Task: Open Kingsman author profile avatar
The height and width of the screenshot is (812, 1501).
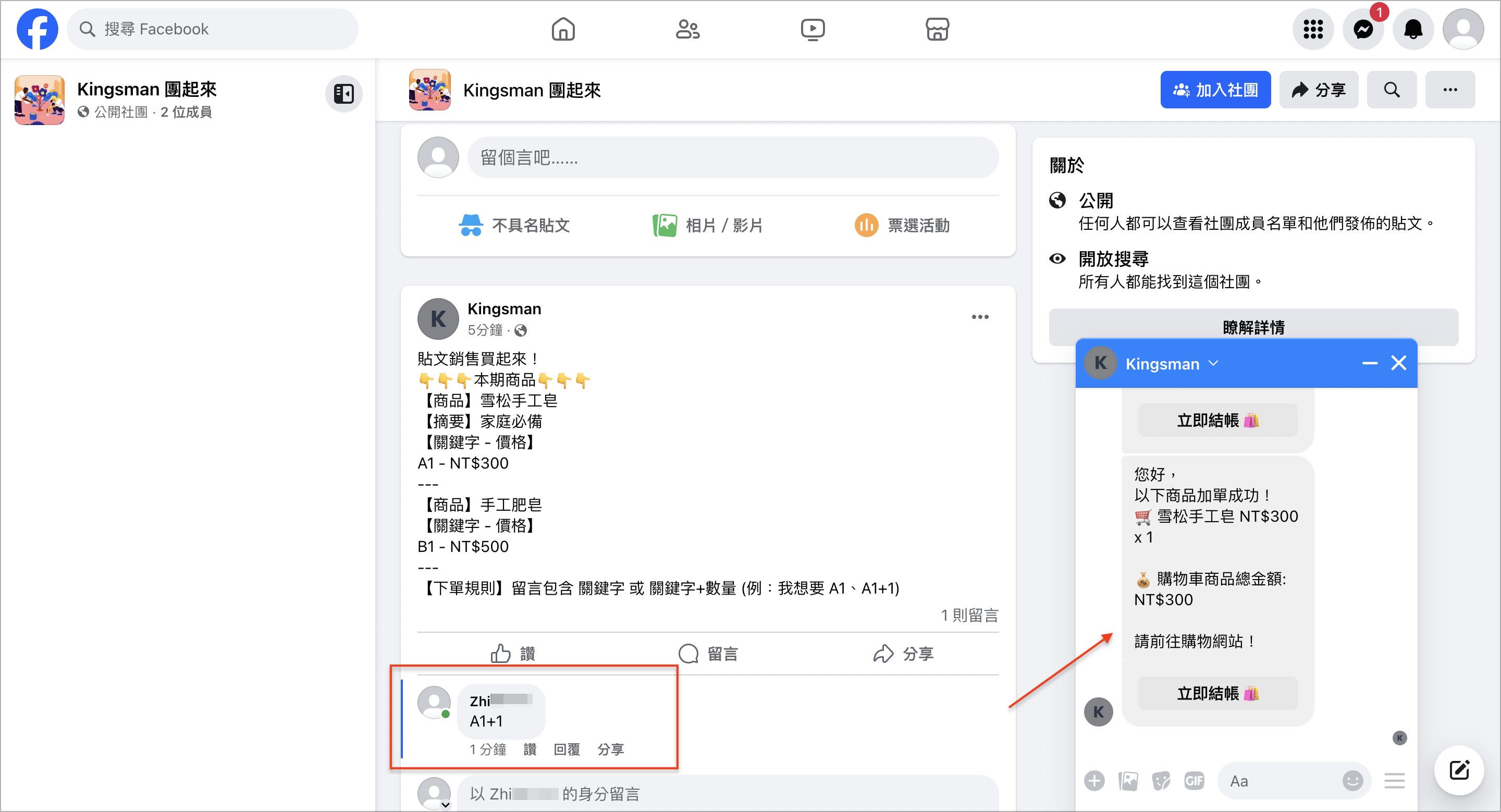Action: pos(438,318)
